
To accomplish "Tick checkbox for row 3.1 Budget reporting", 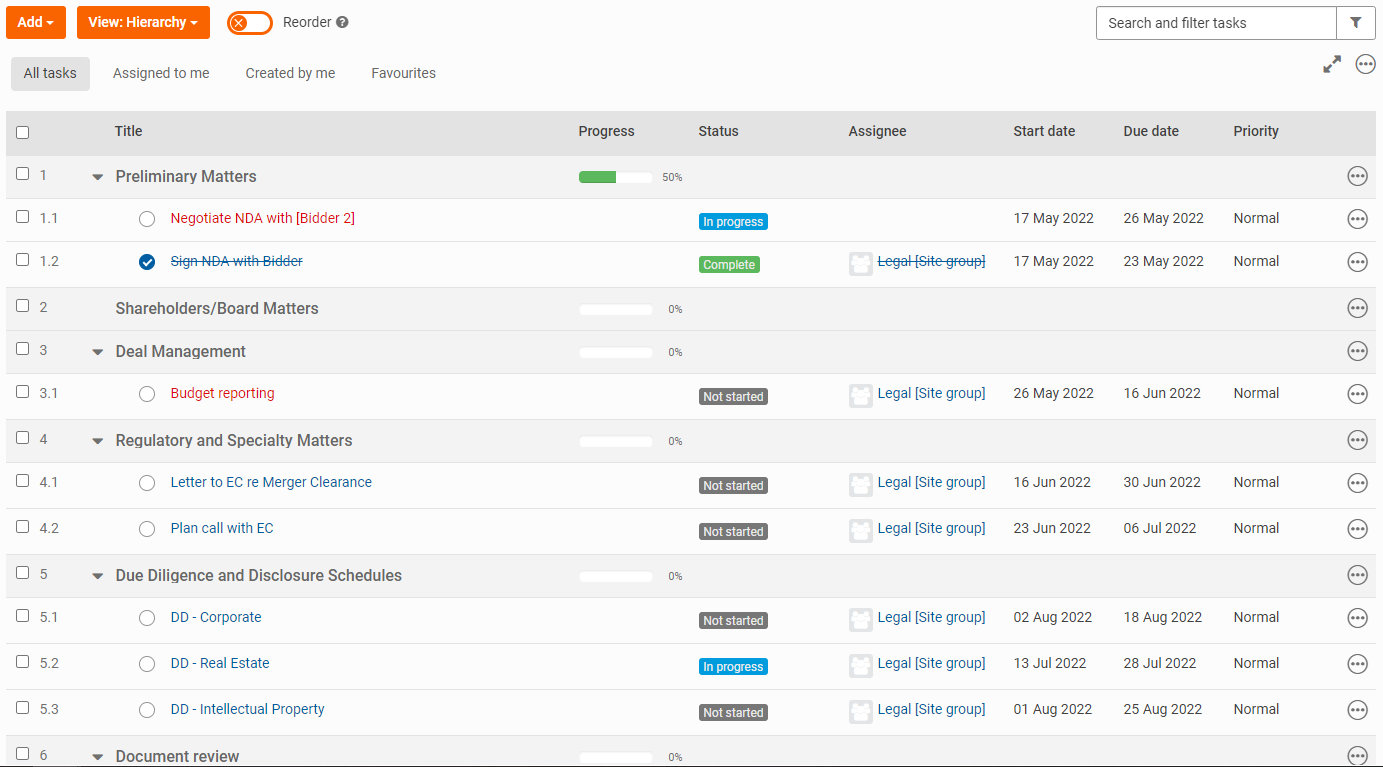I will [x=23, y=392].
